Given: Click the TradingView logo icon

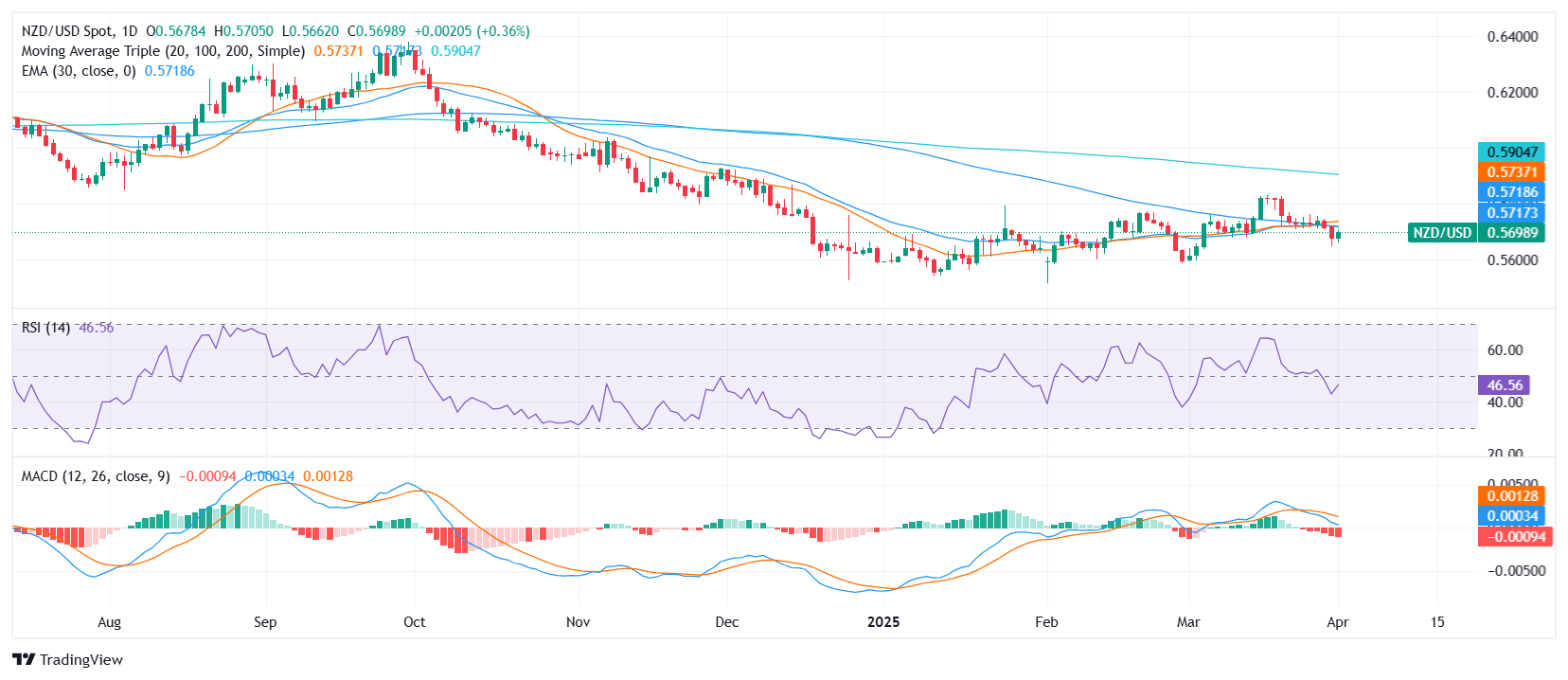Looking at the screenshot, I should (24, 660).
